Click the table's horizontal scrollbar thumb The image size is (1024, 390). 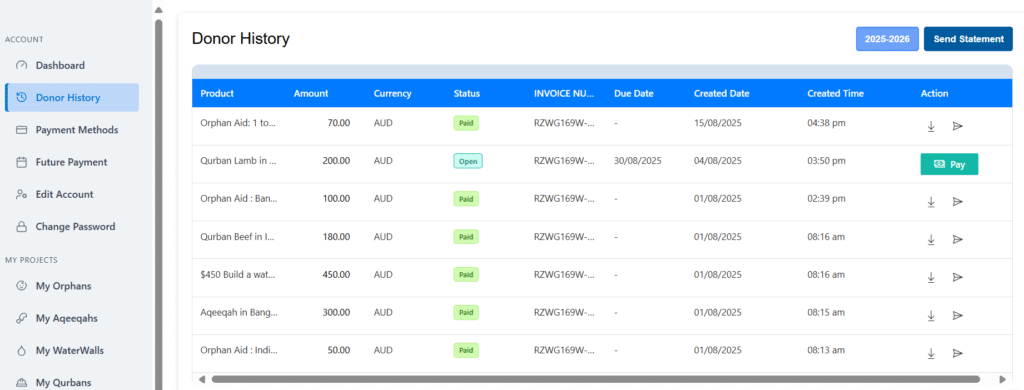click(x=596, y=379)
